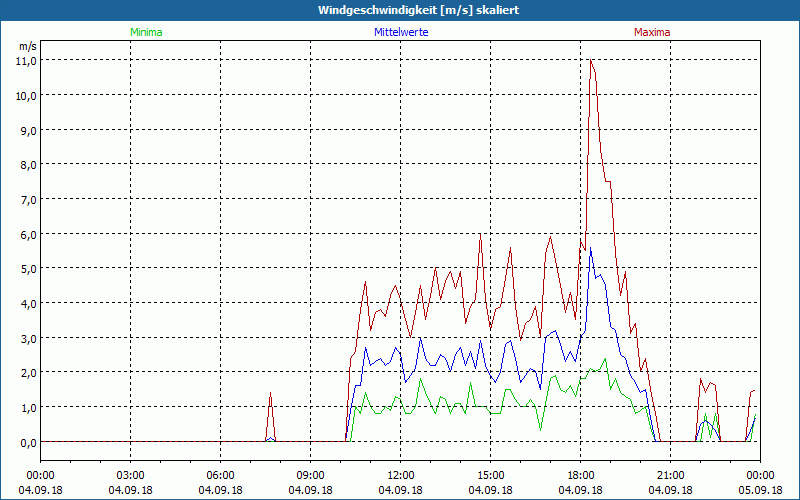Click the 4,0 y-axis value
Image resolution: width=800 pixels, height=500 pixels.
29,304
